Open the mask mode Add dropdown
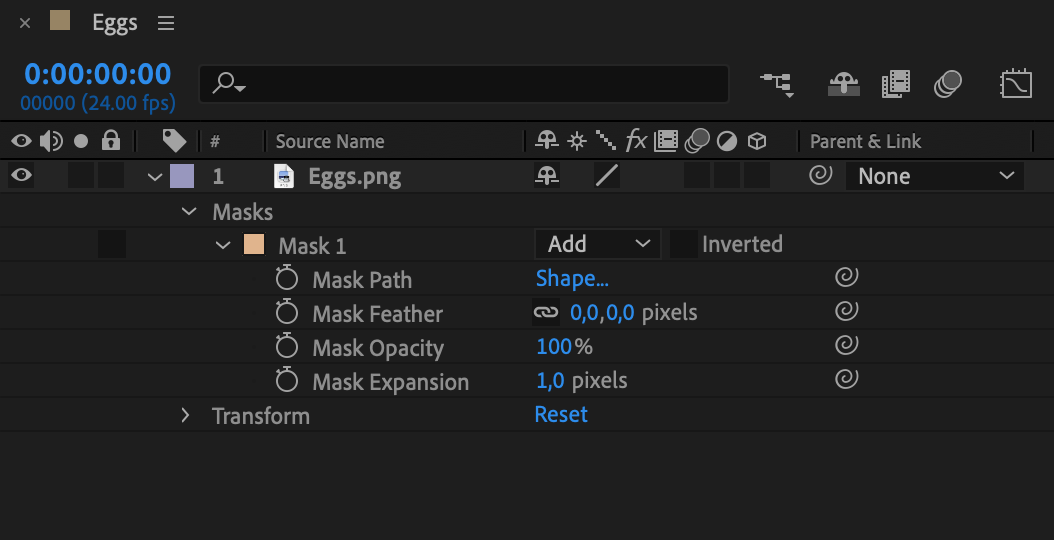Screen dimensions: 1054x540 tap(597, 244)
